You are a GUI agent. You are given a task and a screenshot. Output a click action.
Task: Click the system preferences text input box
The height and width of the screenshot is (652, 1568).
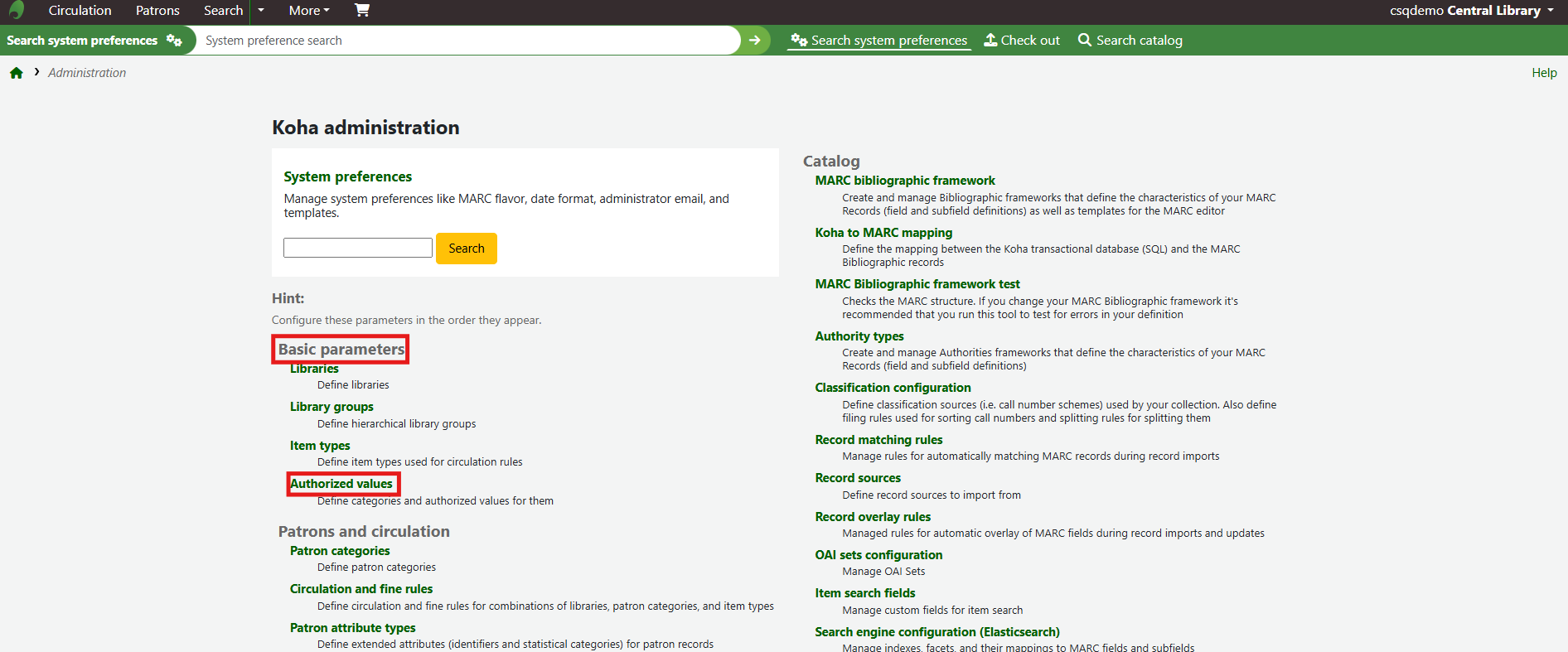point(358,248)
